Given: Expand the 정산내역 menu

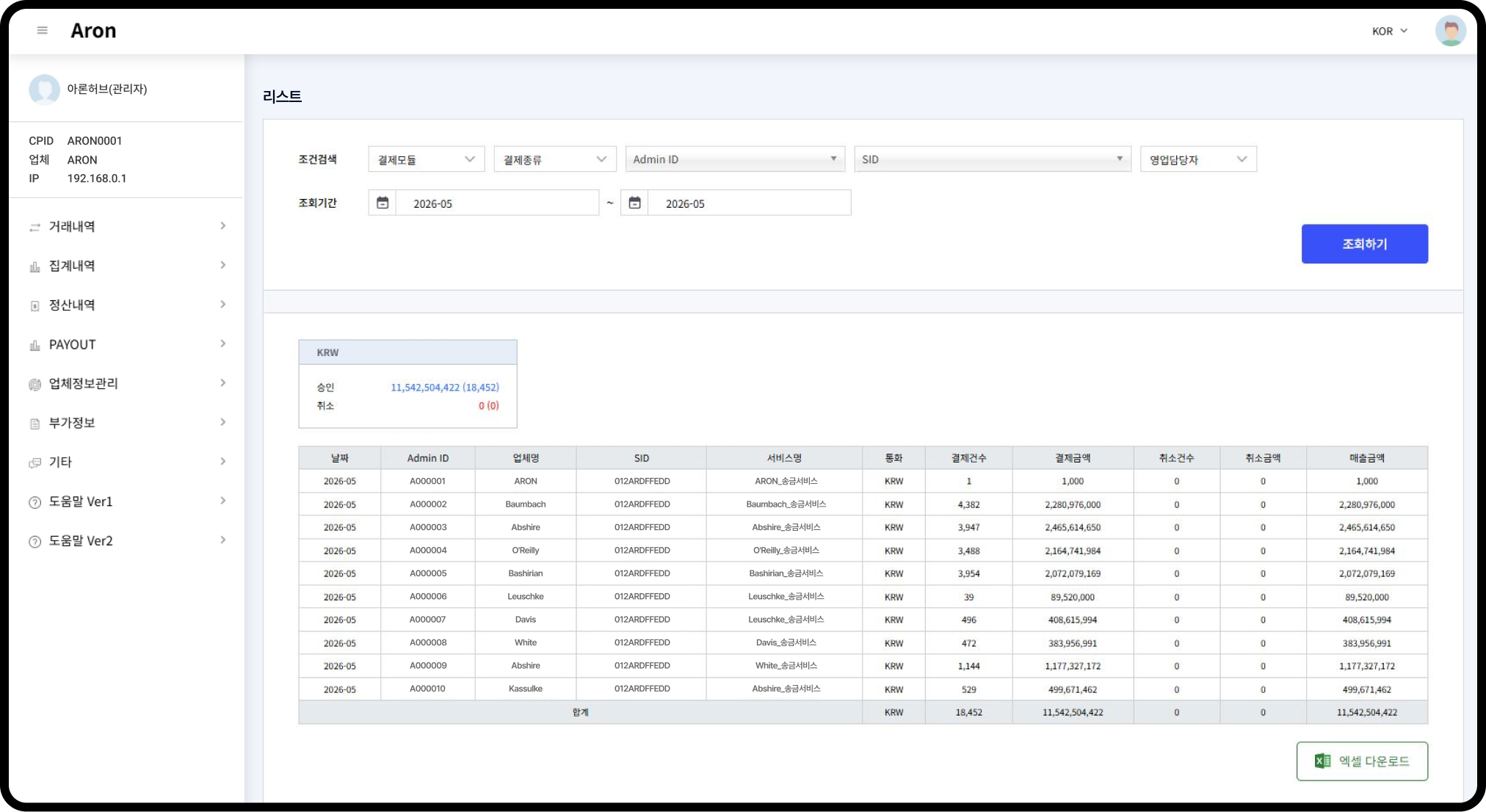Looking at the screenshot, I should pyautogui.click(x=126, y=305).
